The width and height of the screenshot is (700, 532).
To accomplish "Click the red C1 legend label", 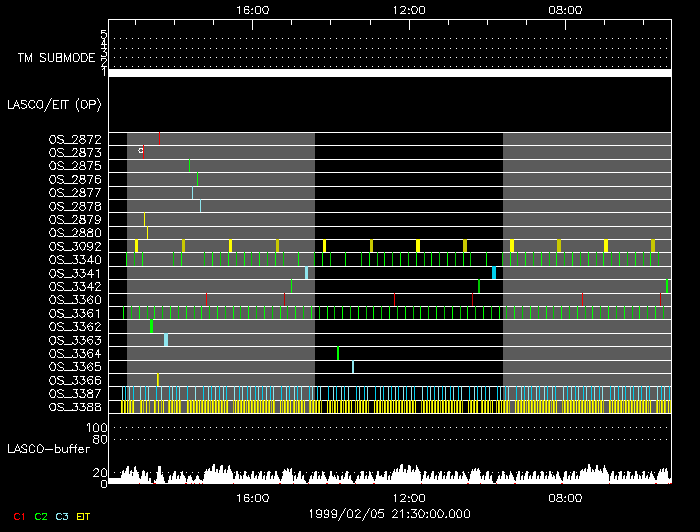I will pos(18,516).
